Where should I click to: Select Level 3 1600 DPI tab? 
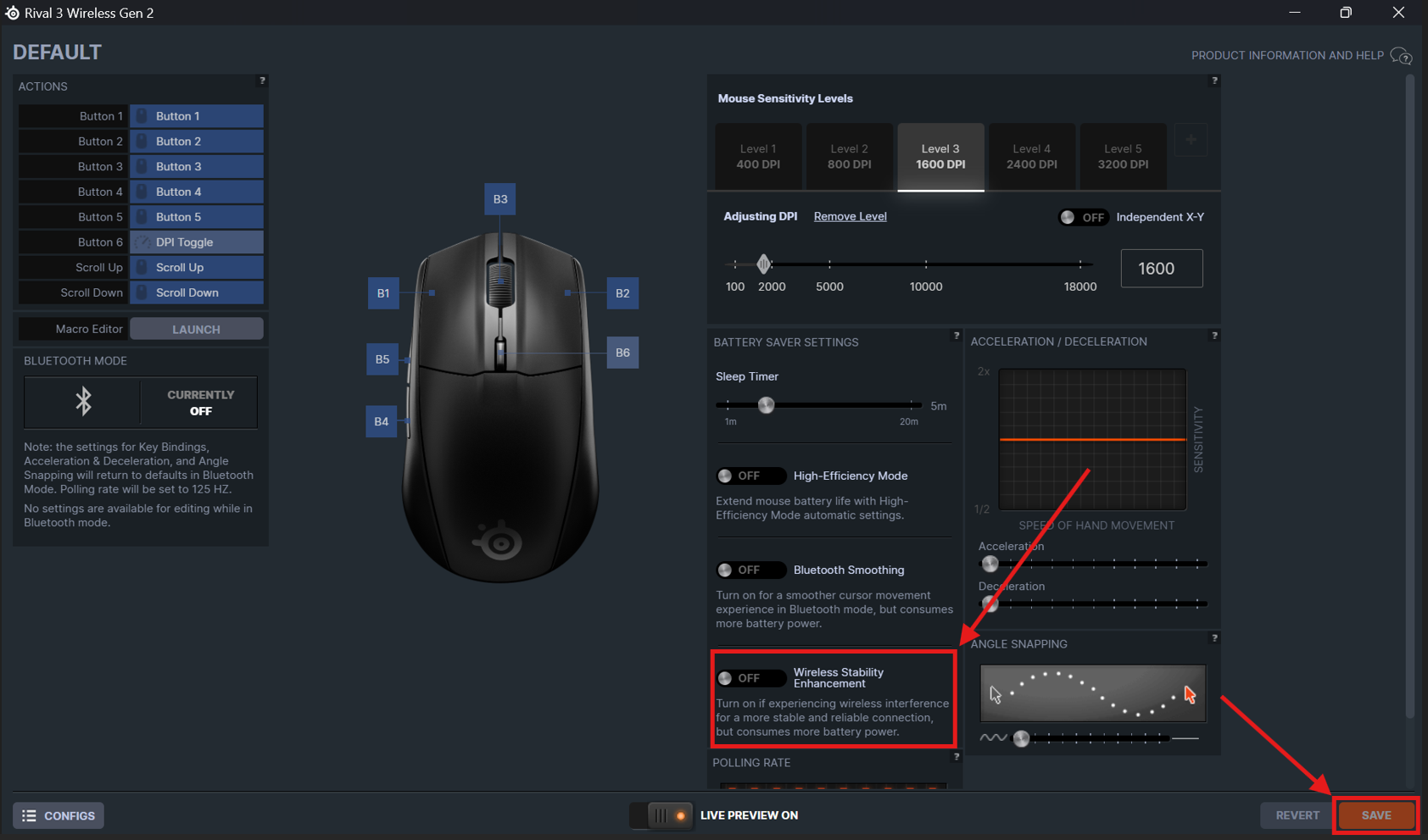[x=940, y=157]
